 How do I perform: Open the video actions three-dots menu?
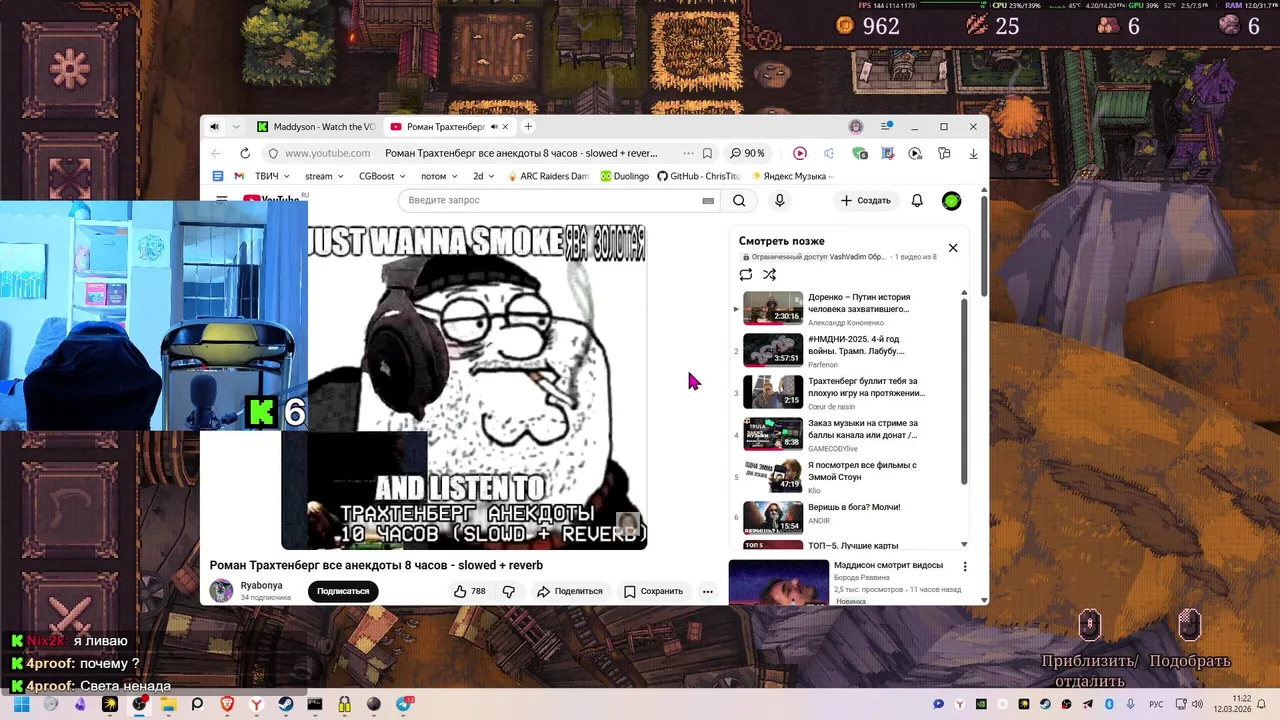(x=707, y=591)
